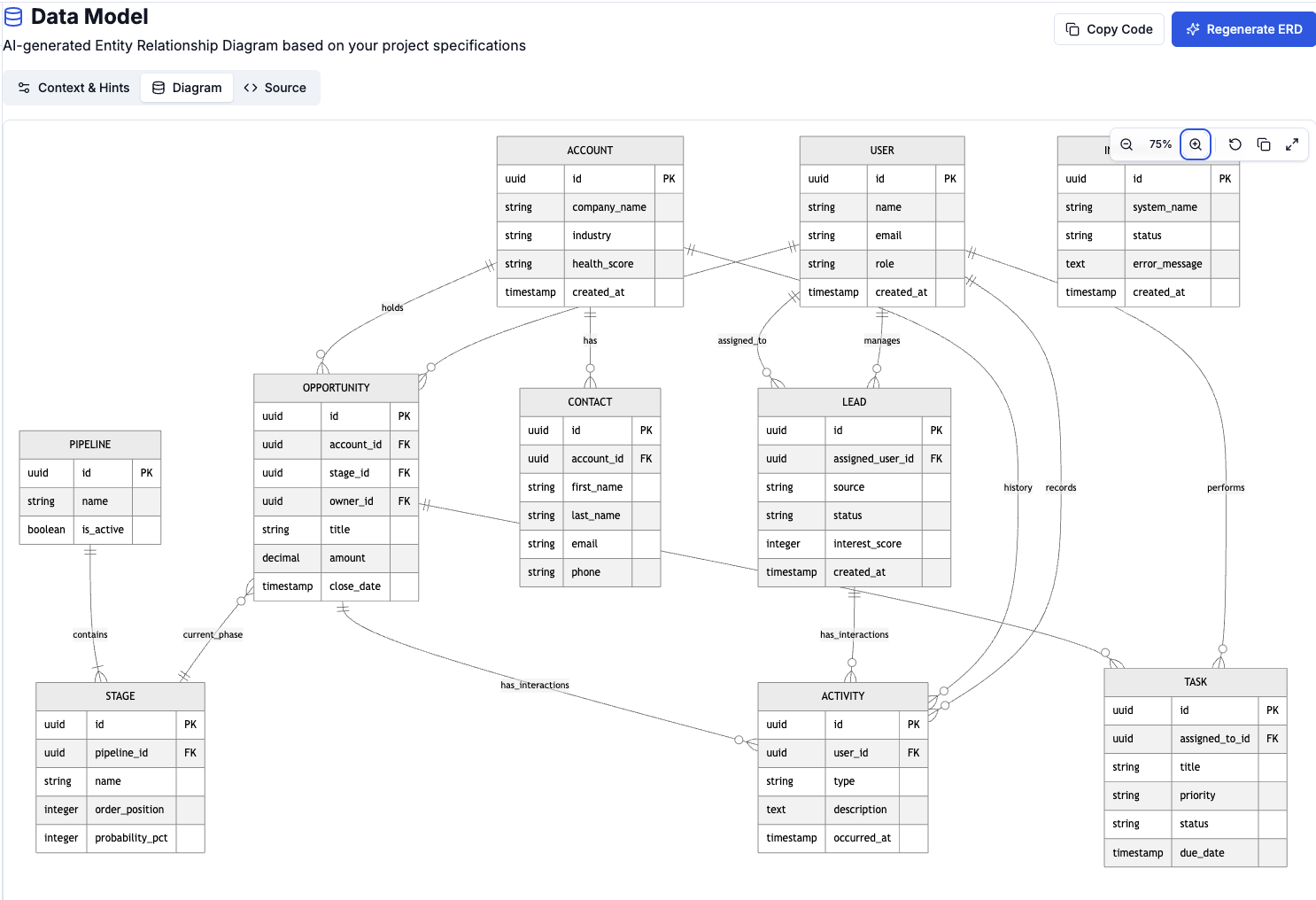The width and height of the screenshot is (1316, 900).
Task: Select the STAGE entity header
Action: [120, 696]
